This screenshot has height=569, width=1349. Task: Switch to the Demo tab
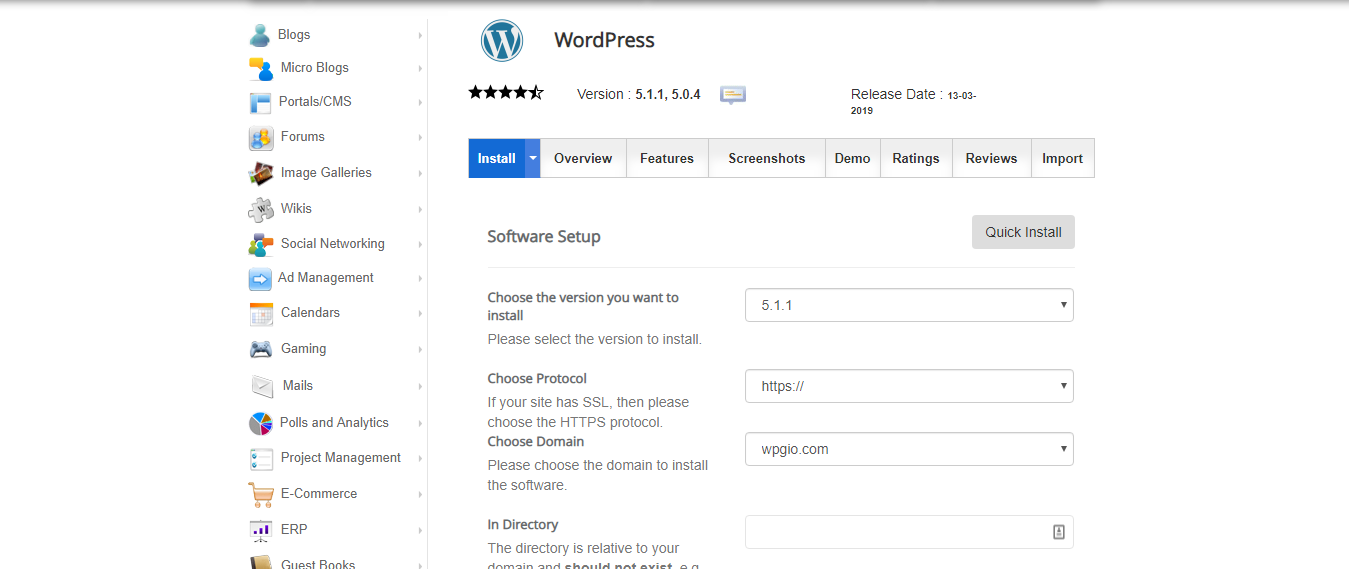point(853,158)
